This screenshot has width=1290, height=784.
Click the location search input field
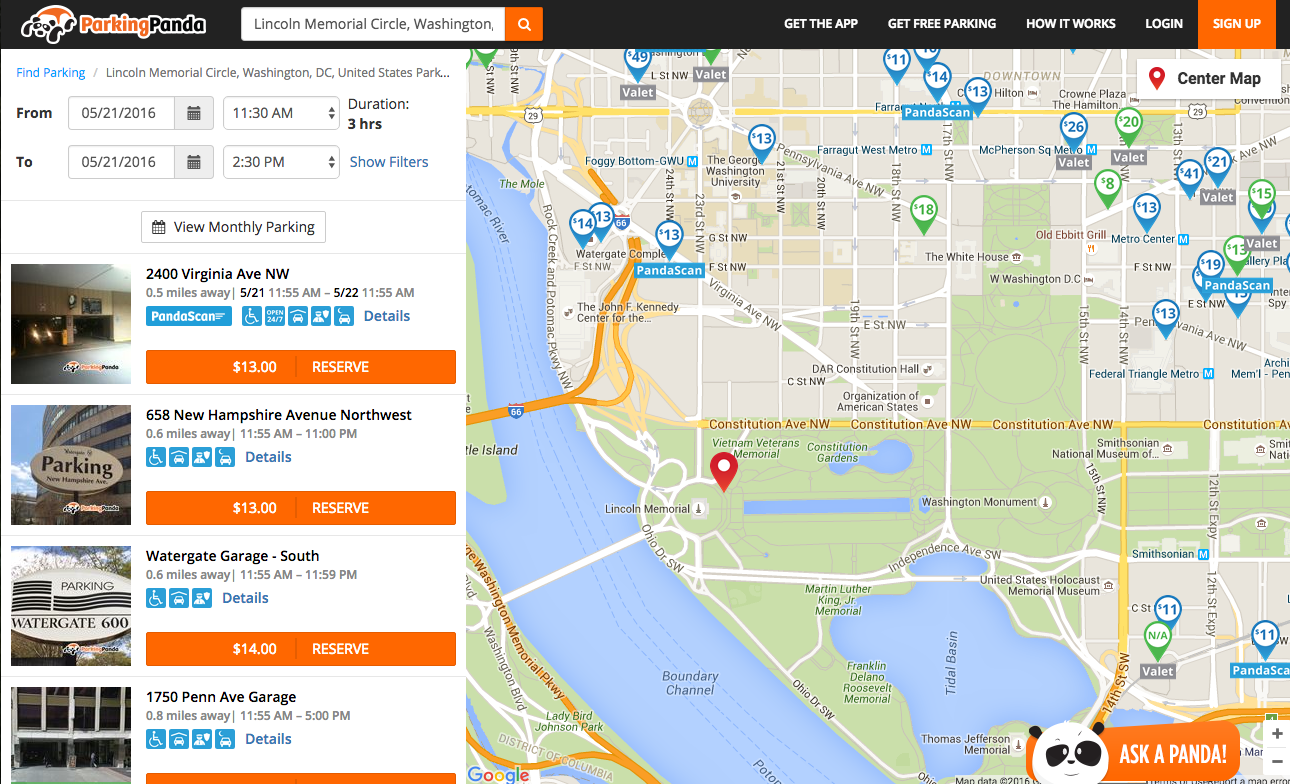pyautogui.click(x=373, y=24)
